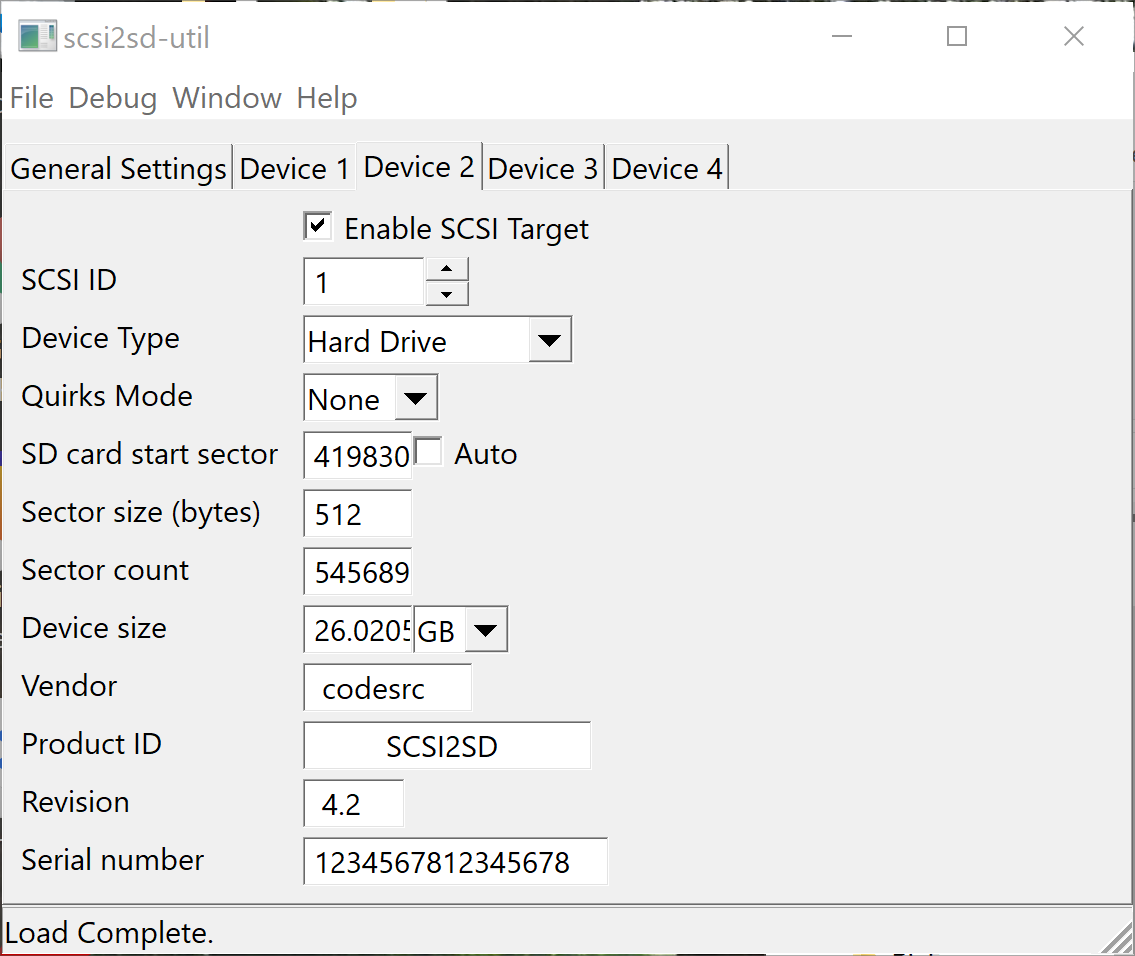Screen dimensions: 1135x956
Task: Click the scsi2sd-util title text
Action: [136, 38]
